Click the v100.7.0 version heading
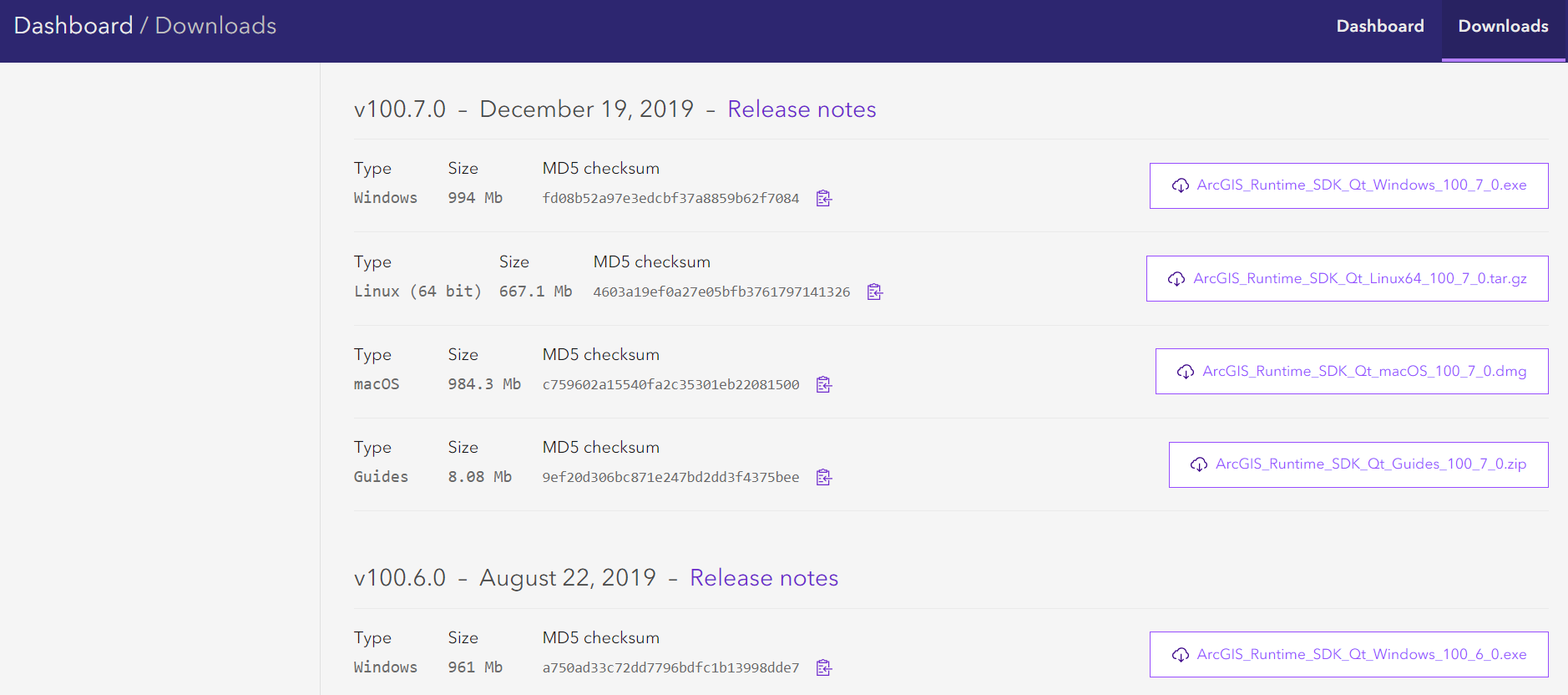1568x695 pixels. pos(400,109)
